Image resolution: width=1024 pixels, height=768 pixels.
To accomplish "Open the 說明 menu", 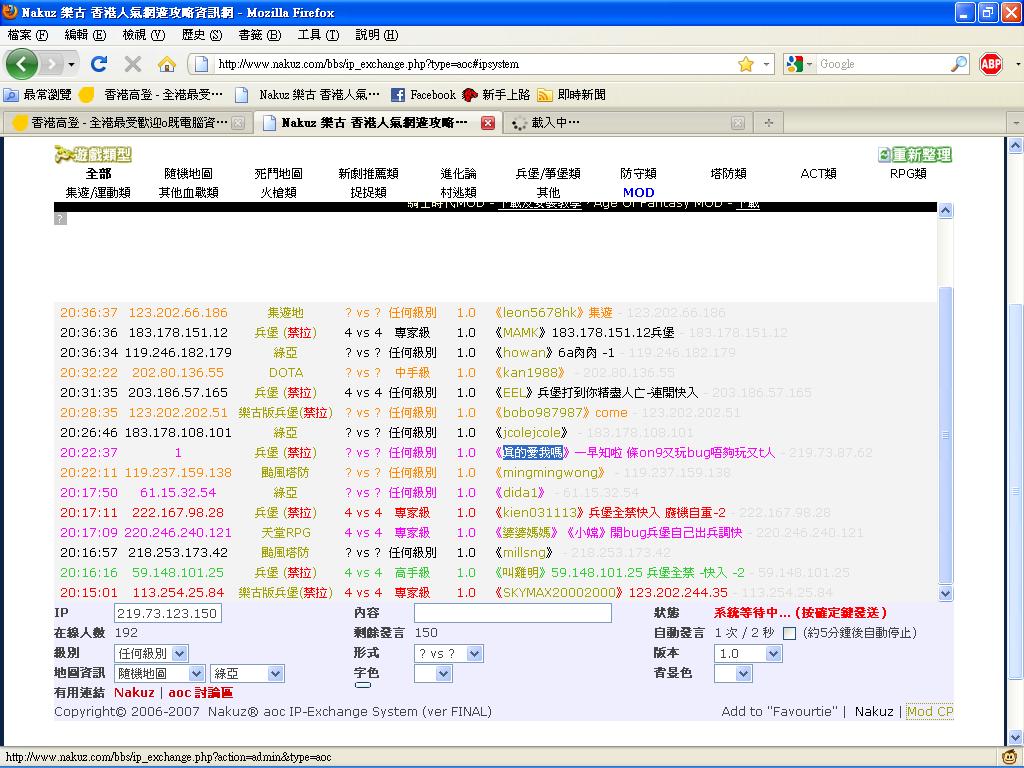I will click(377, 35).
